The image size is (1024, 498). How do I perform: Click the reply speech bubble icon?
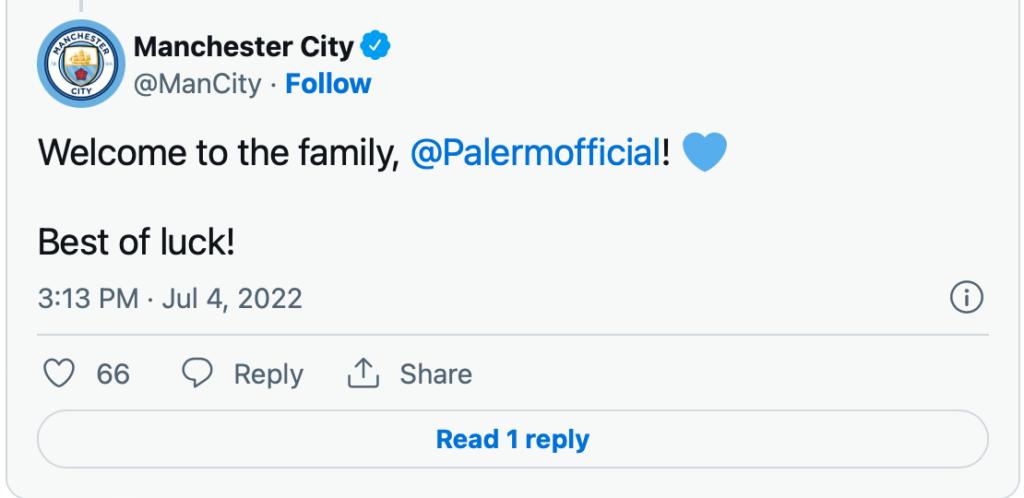click(x=197, y=374)
